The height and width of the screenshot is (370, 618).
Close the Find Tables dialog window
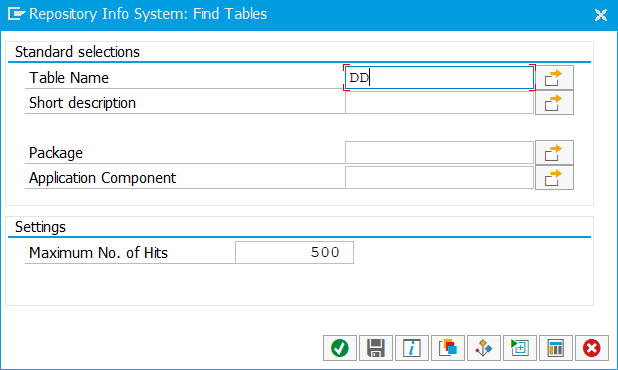point(601,15)
